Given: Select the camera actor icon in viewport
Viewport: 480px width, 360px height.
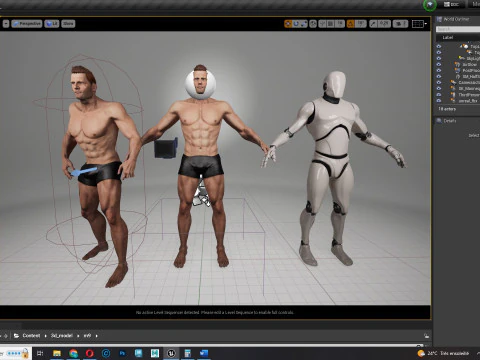Looking at the screenshot, I should 166,148.
